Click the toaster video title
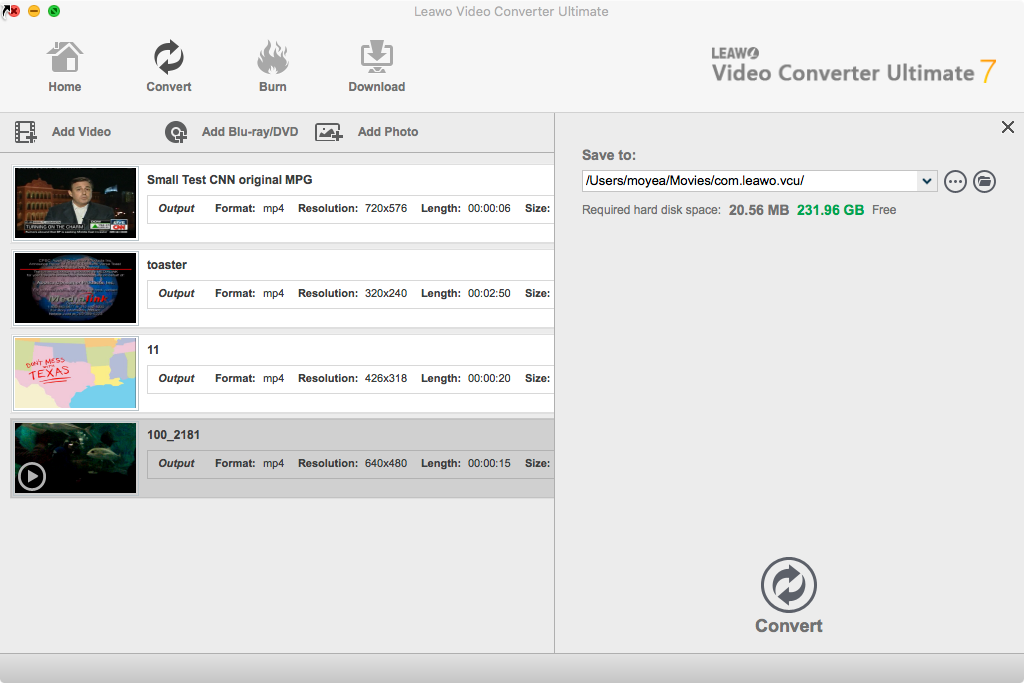 [x=167, y=265]
